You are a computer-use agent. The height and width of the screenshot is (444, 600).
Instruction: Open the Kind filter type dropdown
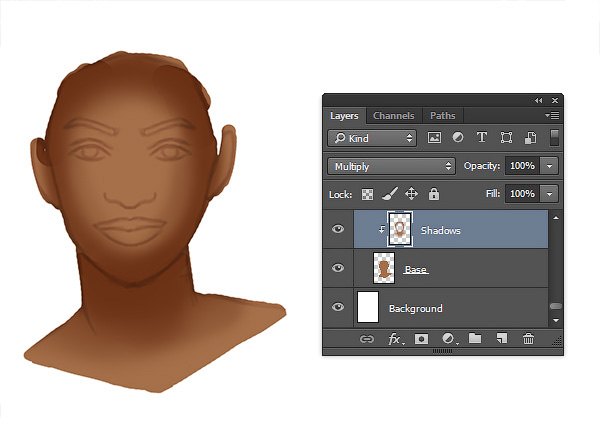(372, 138)
